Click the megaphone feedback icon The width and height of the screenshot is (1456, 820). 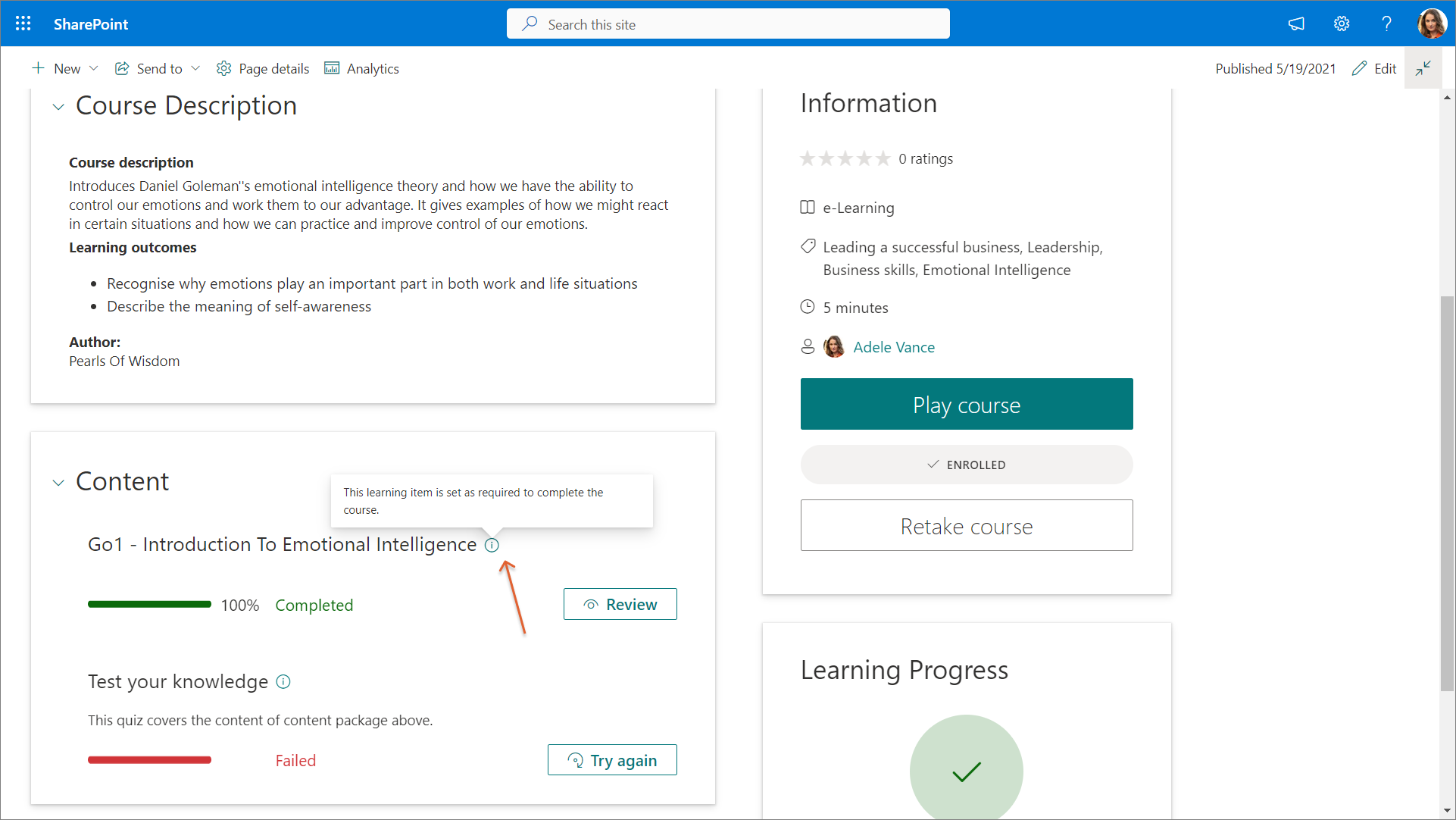pyautogui.click(x=1296, y=23)
